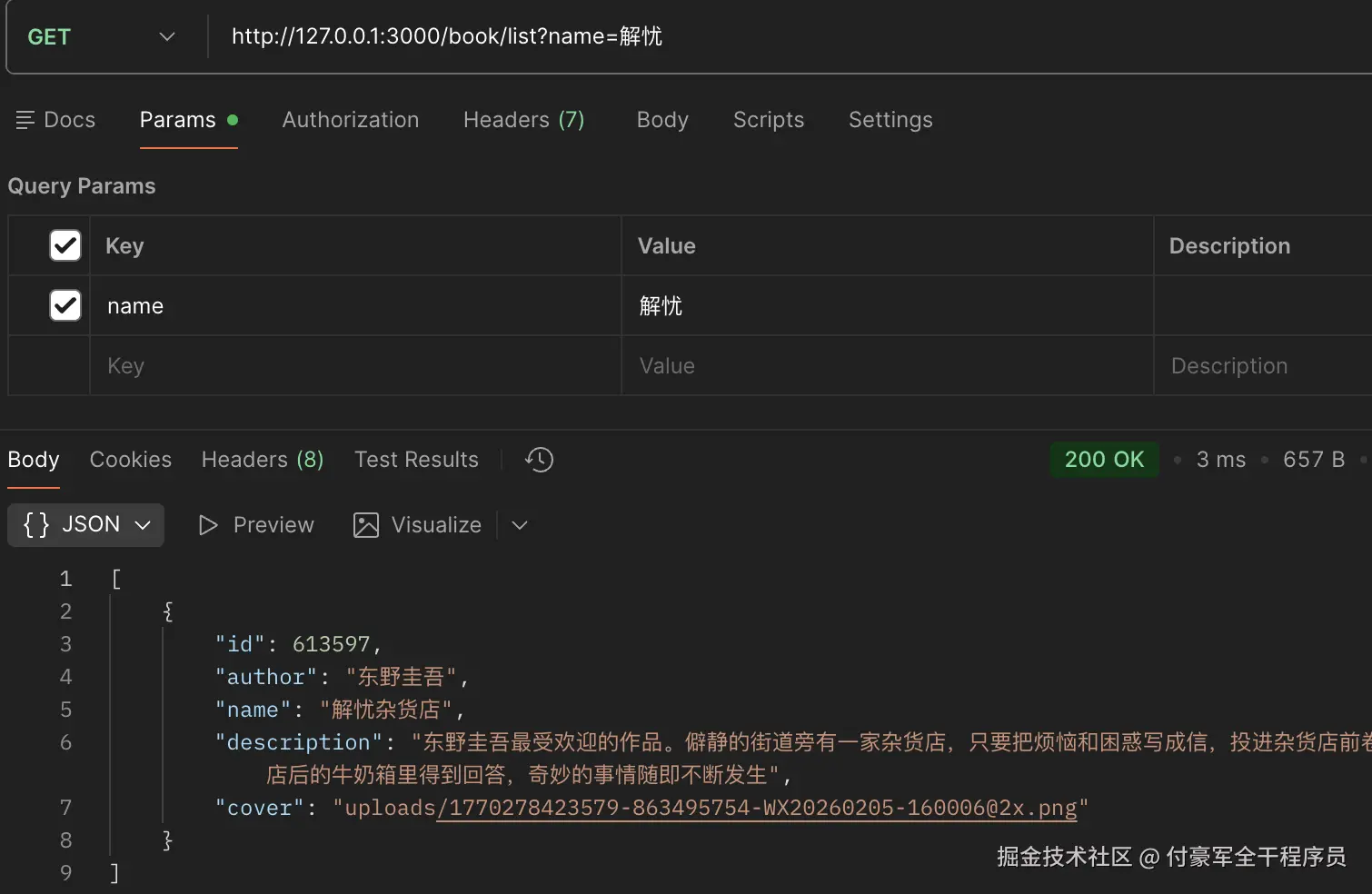Click the Value column header
The image size is (1372, 894).
(667, 246)
